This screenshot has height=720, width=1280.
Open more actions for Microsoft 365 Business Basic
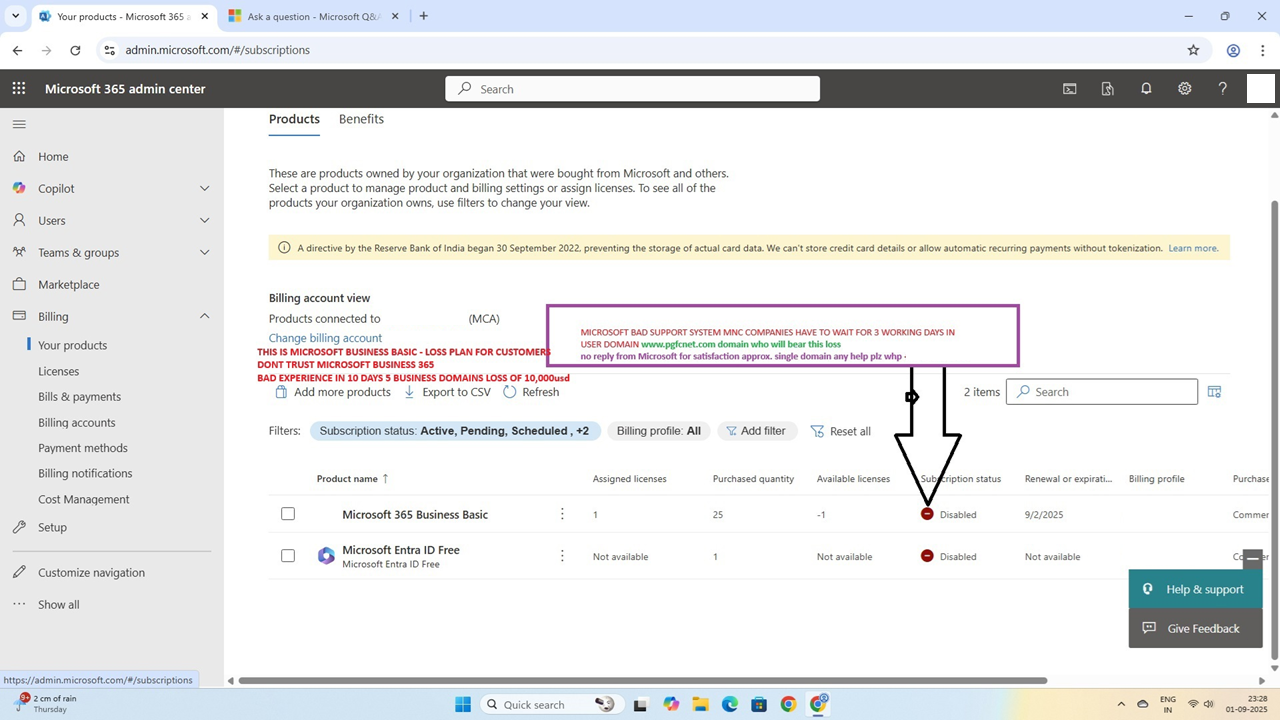pyautogui.click(x=562, y=514)
